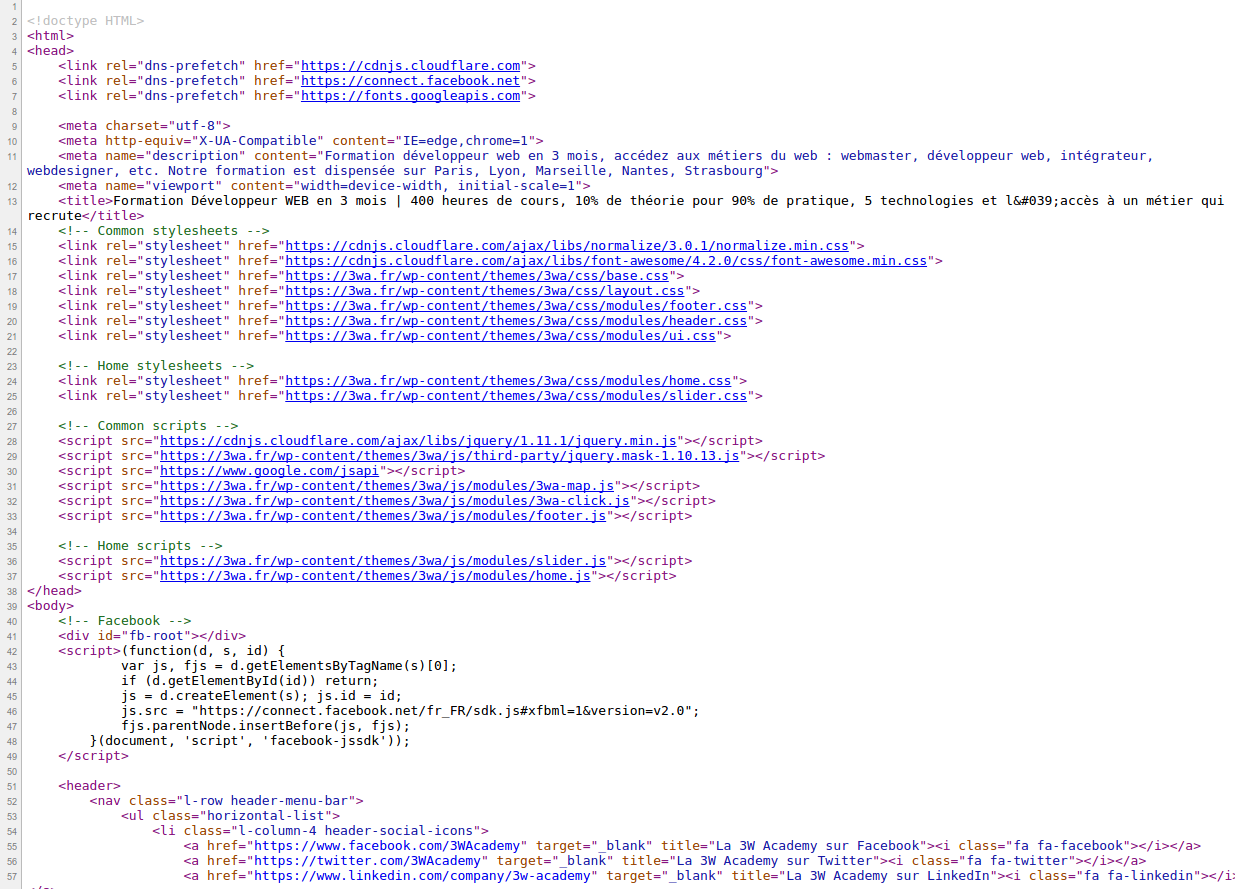Open the modules/slider.css stylesheet link

[516, 395]
